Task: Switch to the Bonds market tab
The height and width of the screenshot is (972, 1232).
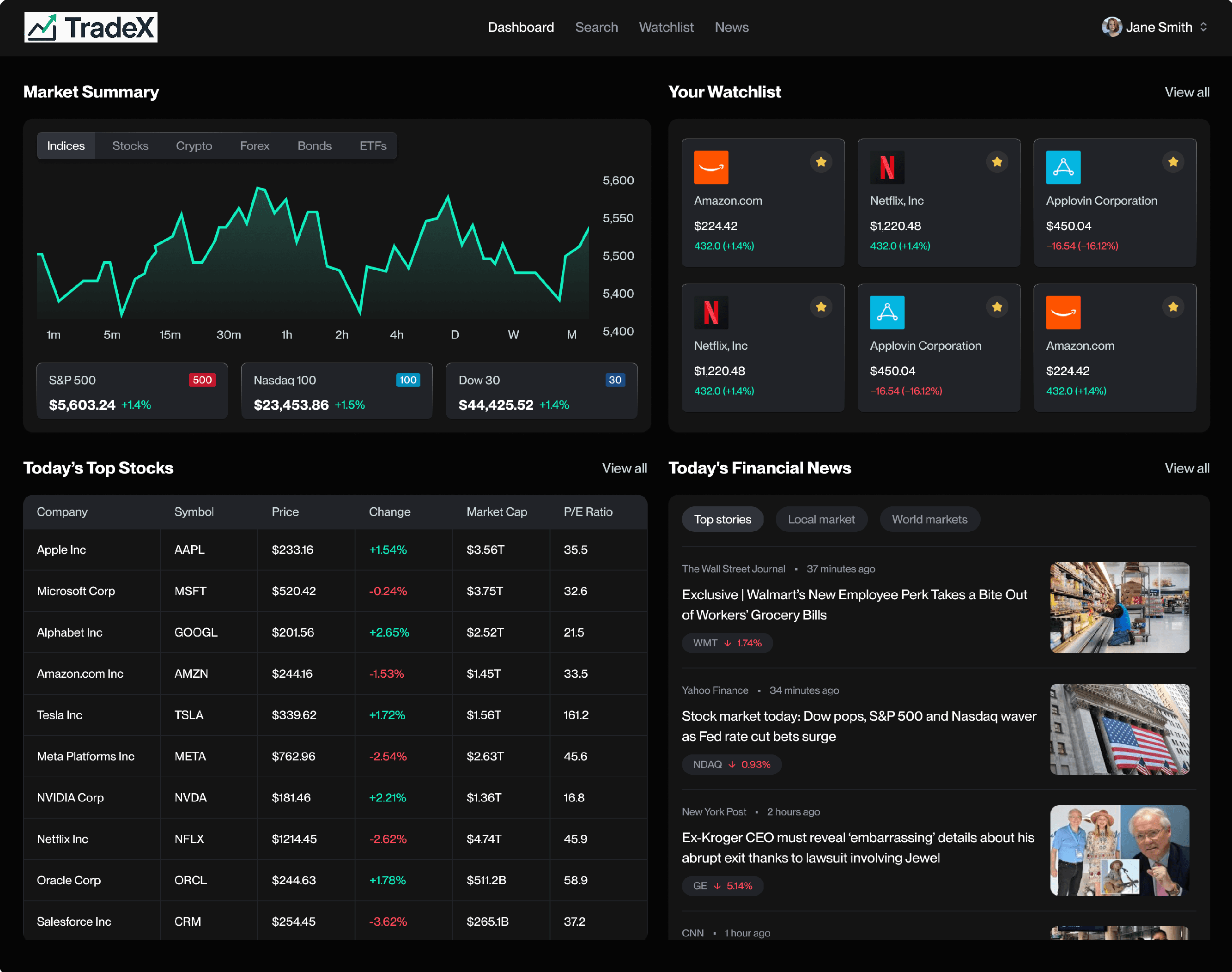Action: coord(314,146)
